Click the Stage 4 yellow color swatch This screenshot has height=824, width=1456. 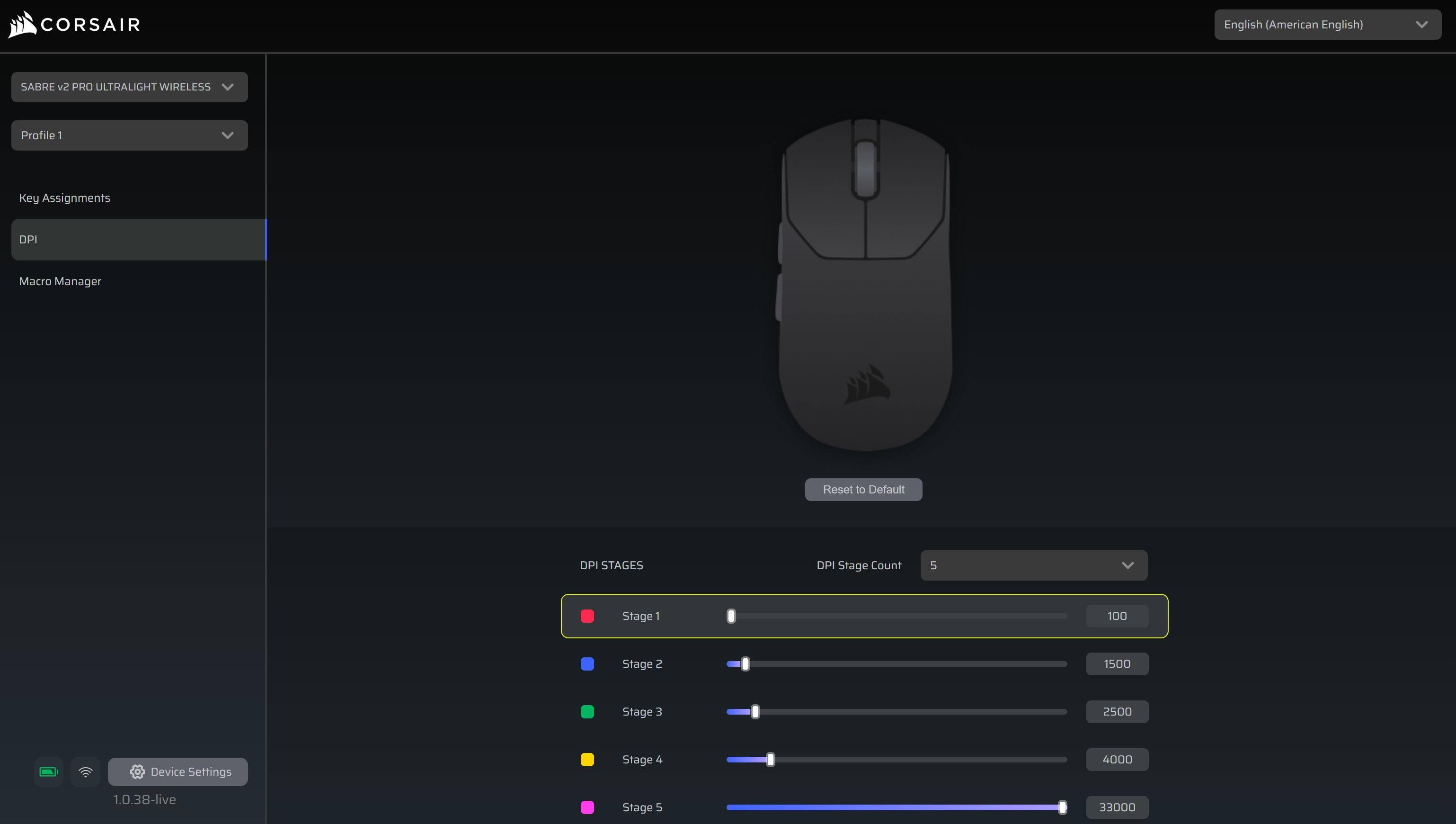pos(587,760)
